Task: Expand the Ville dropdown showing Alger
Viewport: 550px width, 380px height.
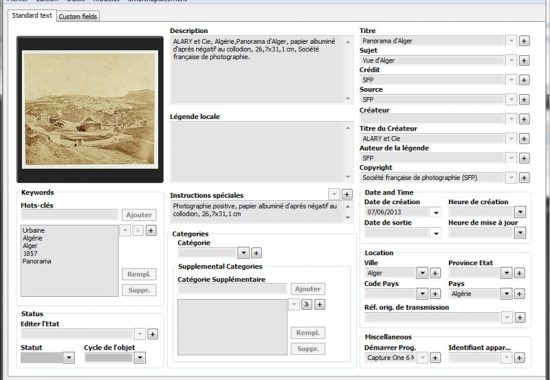Action: point(422,273)
